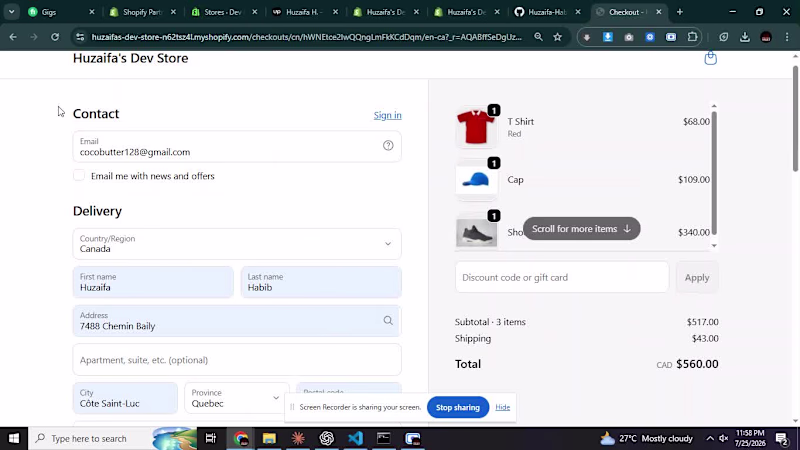800x450 pixels.
Task: Click the email field help question icon
Action: pos(388,146)
